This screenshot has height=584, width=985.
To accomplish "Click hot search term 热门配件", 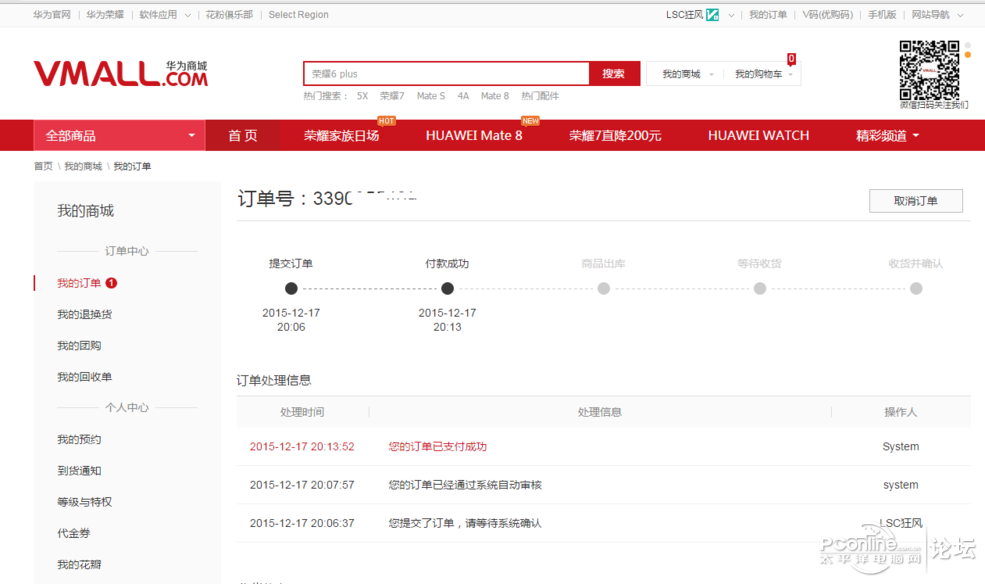I will pyautogui.click(x=540, y=96).
